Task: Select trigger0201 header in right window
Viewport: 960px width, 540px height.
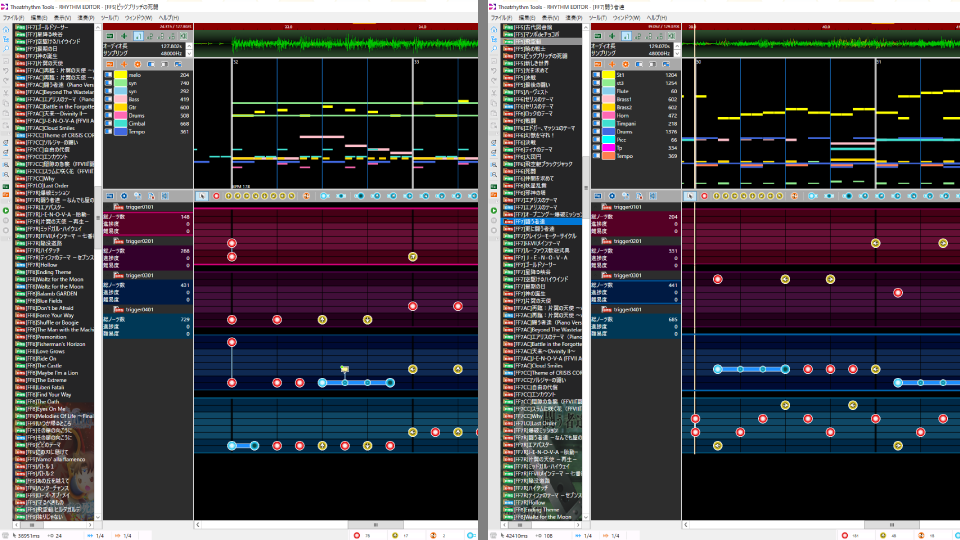Action: click(x=636, y=241)
